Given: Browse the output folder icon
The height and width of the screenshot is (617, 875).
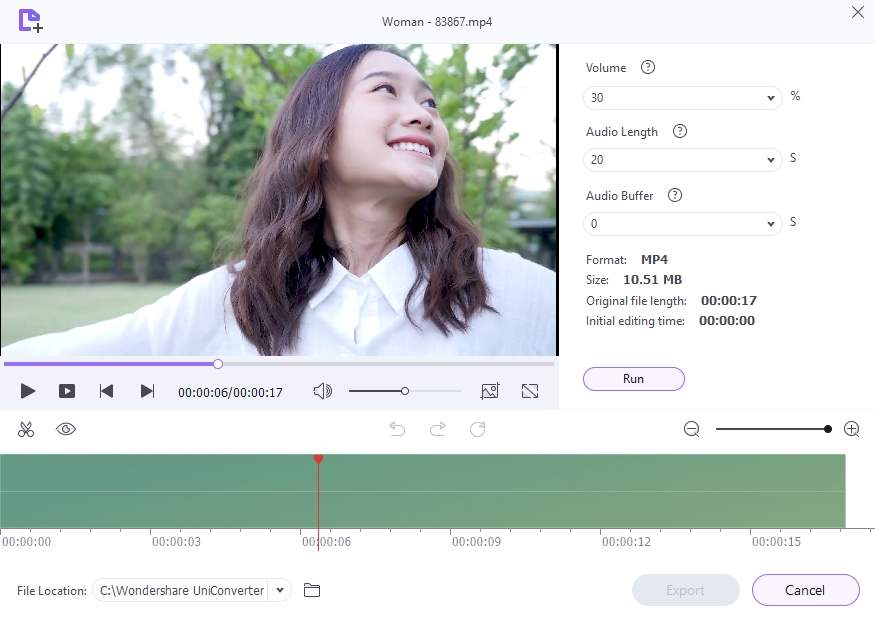Looking at the screenshot, I should tap(312, 590).
